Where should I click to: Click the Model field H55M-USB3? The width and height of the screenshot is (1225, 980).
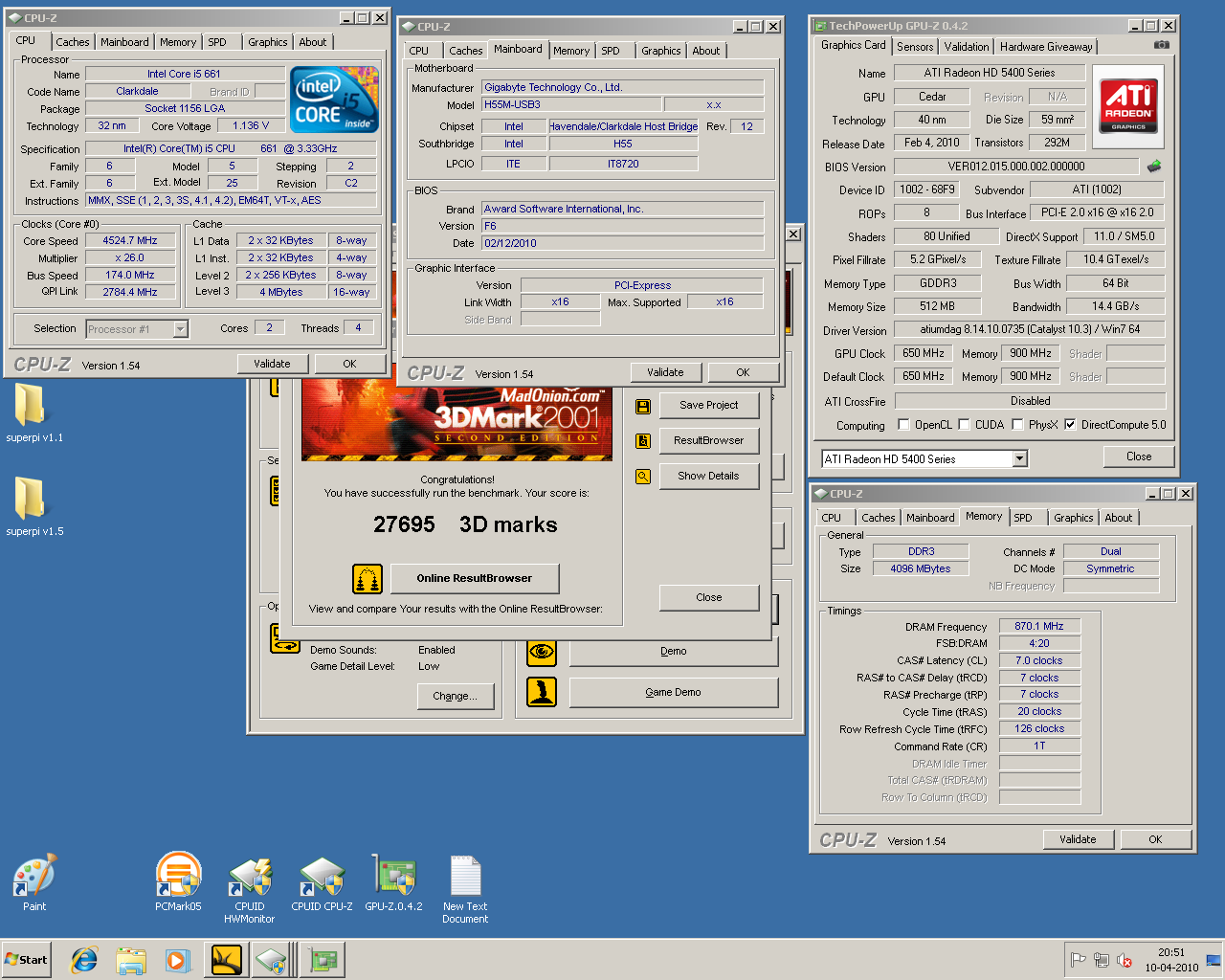[x=571, y=105]
